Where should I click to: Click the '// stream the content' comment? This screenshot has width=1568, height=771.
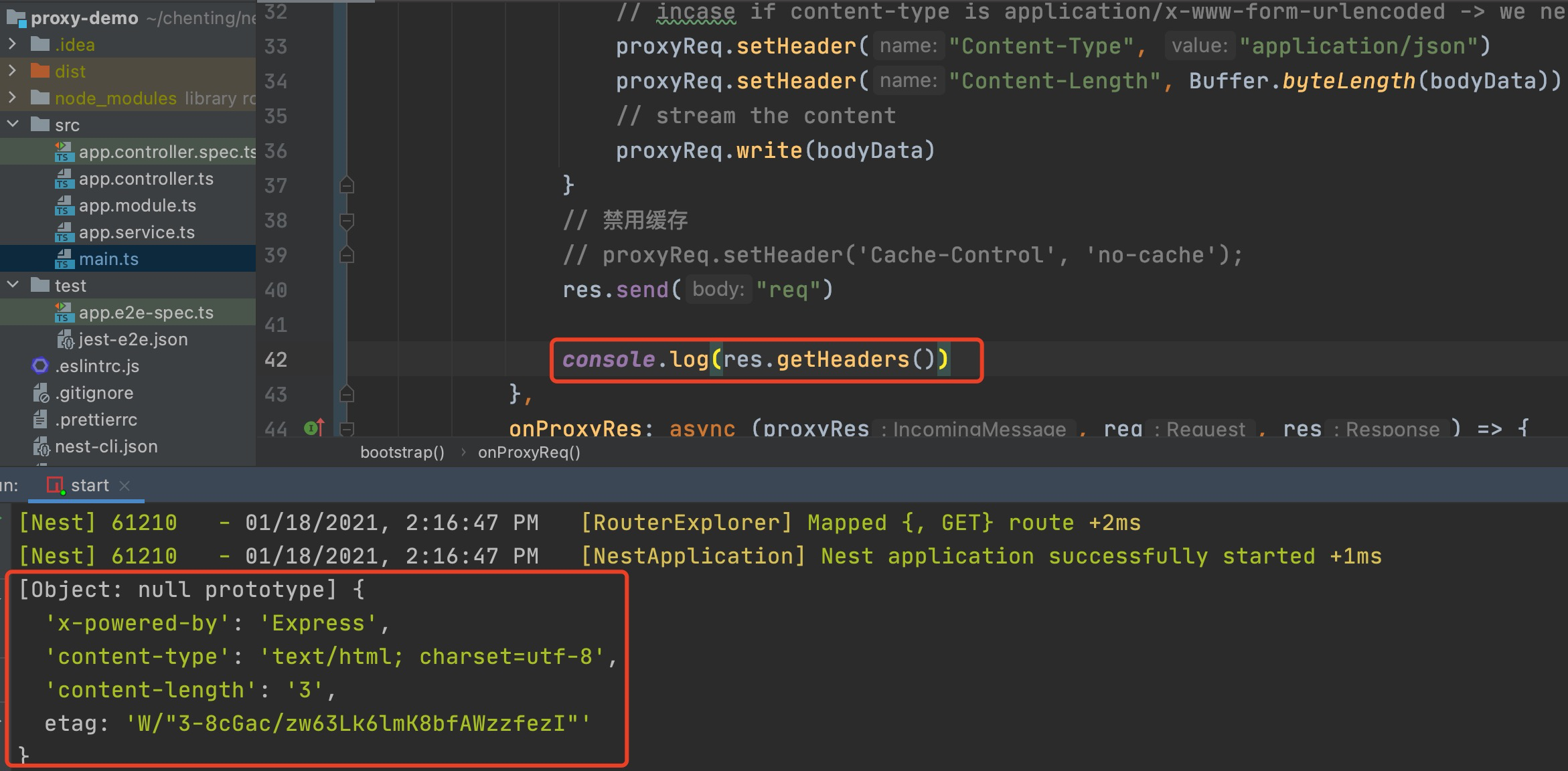coord(756,116)
